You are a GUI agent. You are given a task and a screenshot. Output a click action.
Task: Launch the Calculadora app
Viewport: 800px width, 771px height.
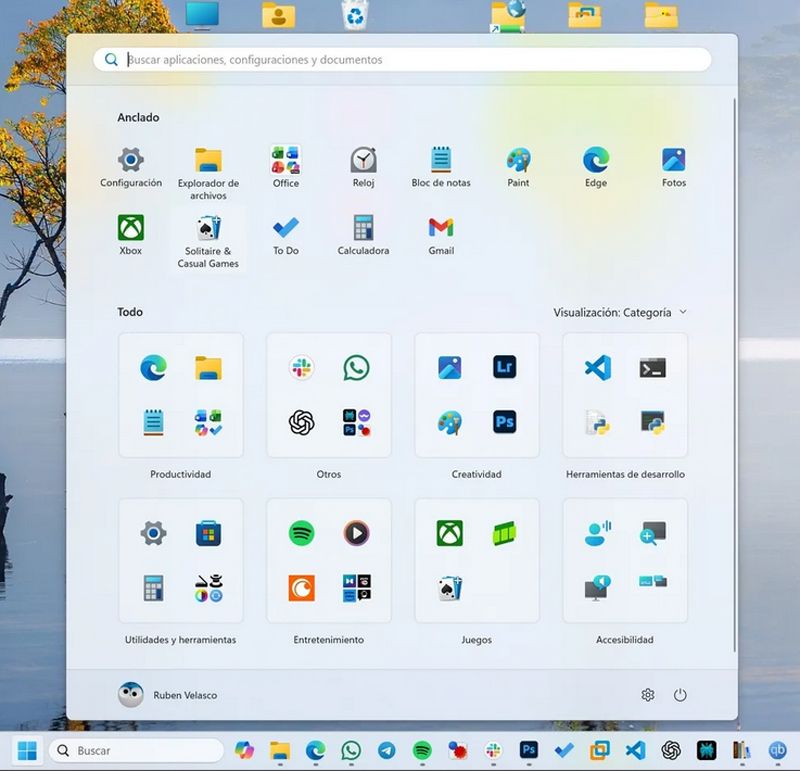[362, 229]
